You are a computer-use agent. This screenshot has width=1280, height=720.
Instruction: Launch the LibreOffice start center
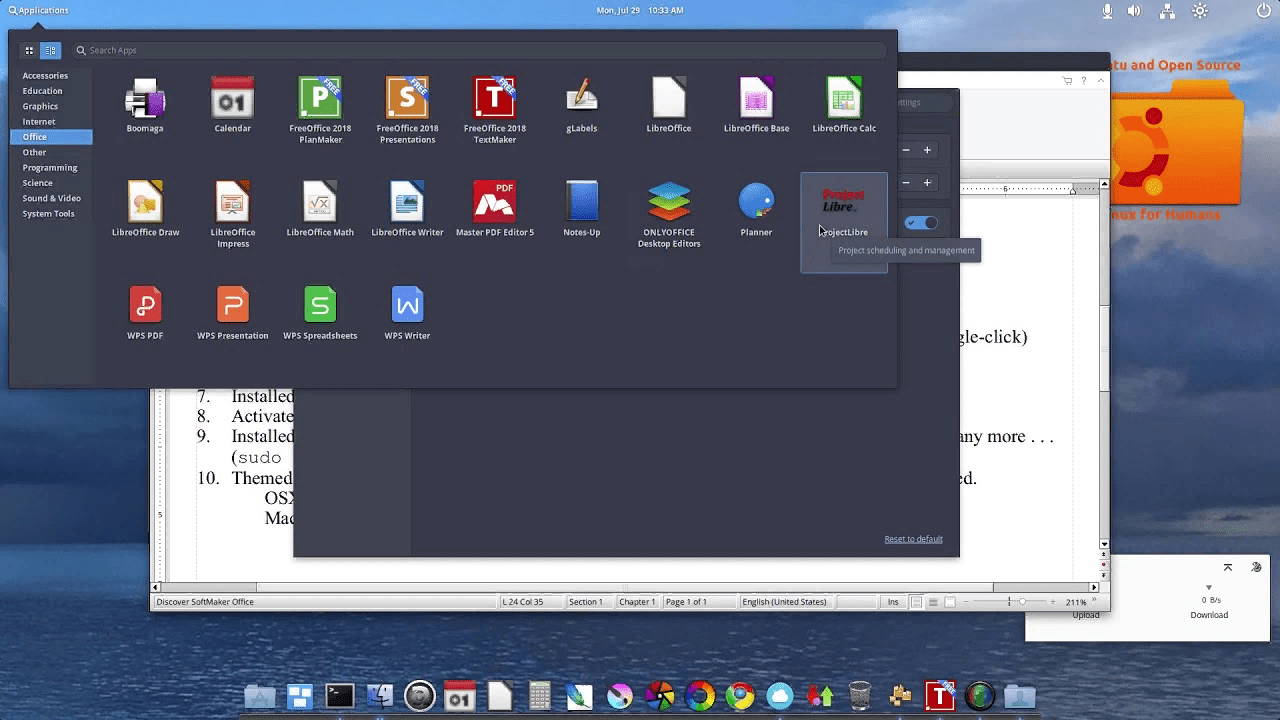coord(669,106)
